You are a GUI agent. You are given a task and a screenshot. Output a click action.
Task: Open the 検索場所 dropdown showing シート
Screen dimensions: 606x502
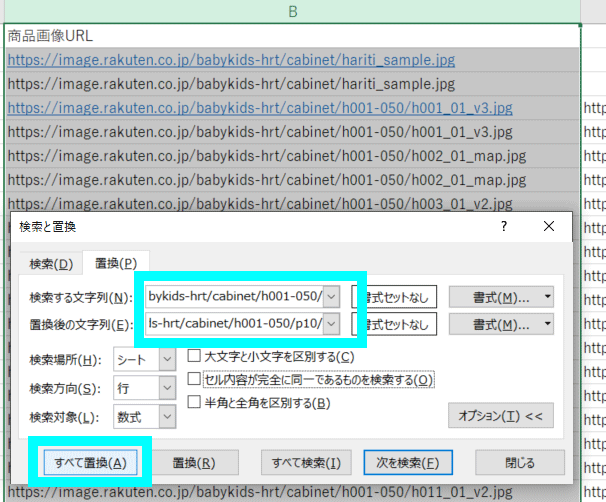(x=145, y=359)
